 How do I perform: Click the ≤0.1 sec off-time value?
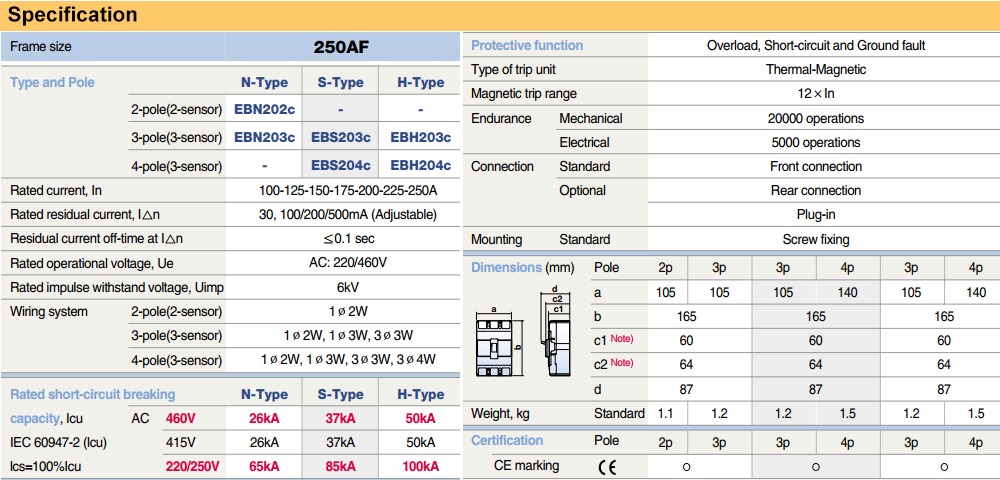(x=348, y=239)
